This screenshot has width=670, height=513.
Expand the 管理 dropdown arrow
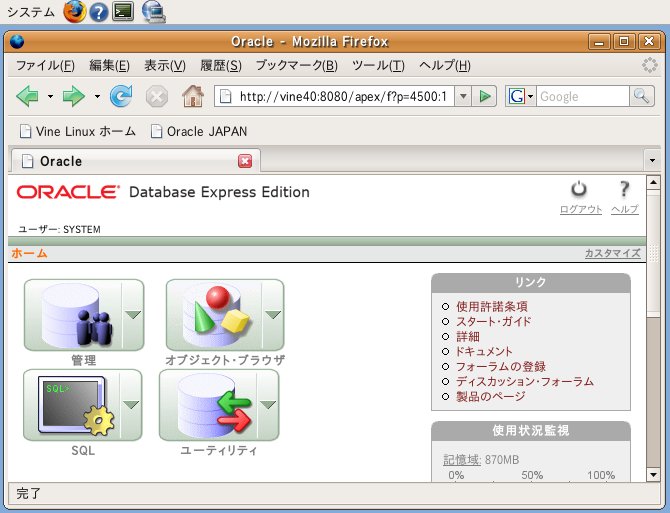(x=133, y=315)
